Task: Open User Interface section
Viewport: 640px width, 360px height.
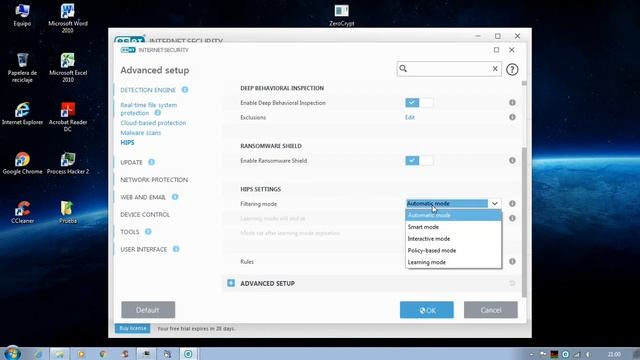Action: (x=143, y=249)
